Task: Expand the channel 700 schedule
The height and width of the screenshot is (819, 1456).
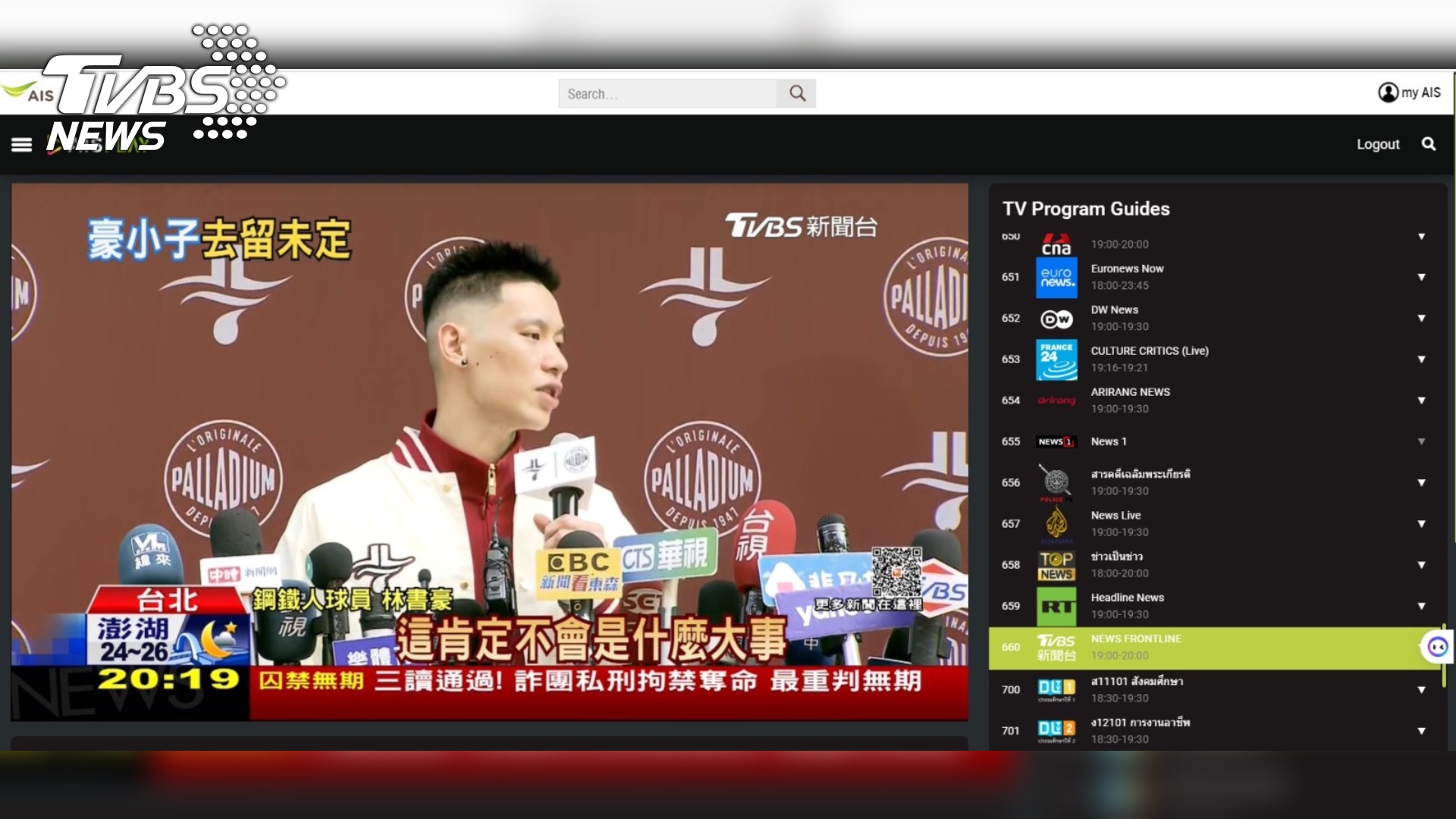Action: tap(1422, 690)
